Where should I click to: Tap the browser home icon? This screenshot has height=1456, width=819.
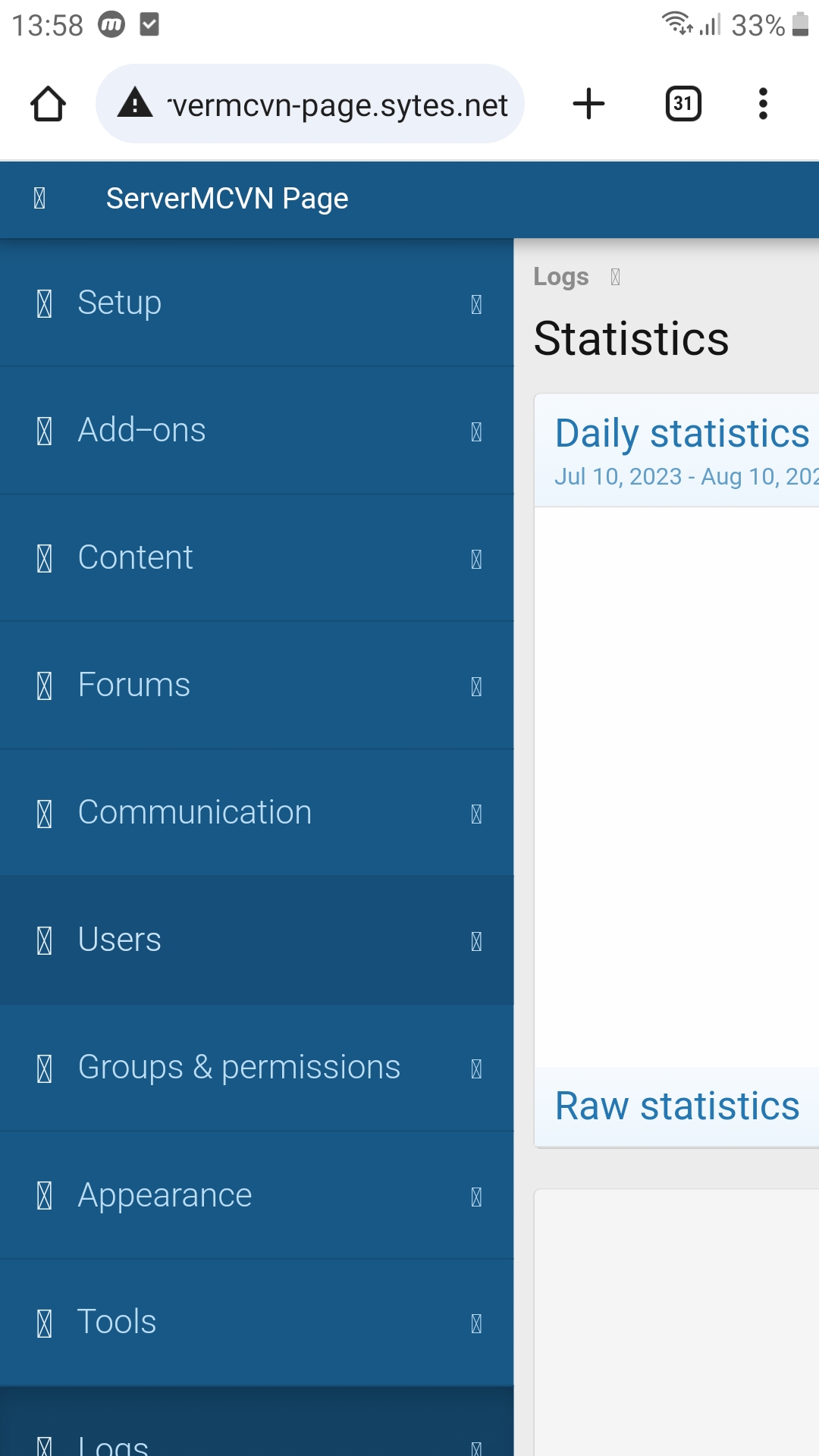click(x=48, y=104)
